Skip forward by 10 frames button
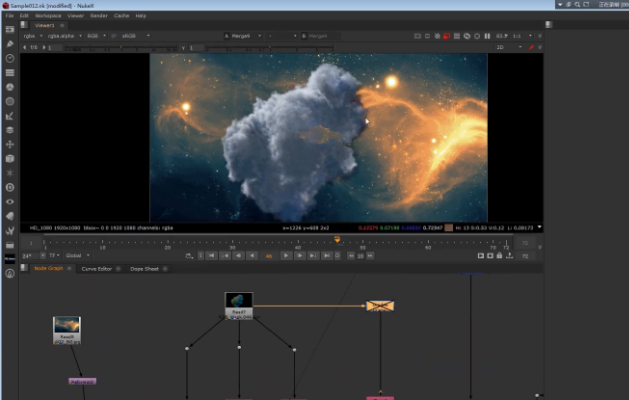 tap(370, 256)
